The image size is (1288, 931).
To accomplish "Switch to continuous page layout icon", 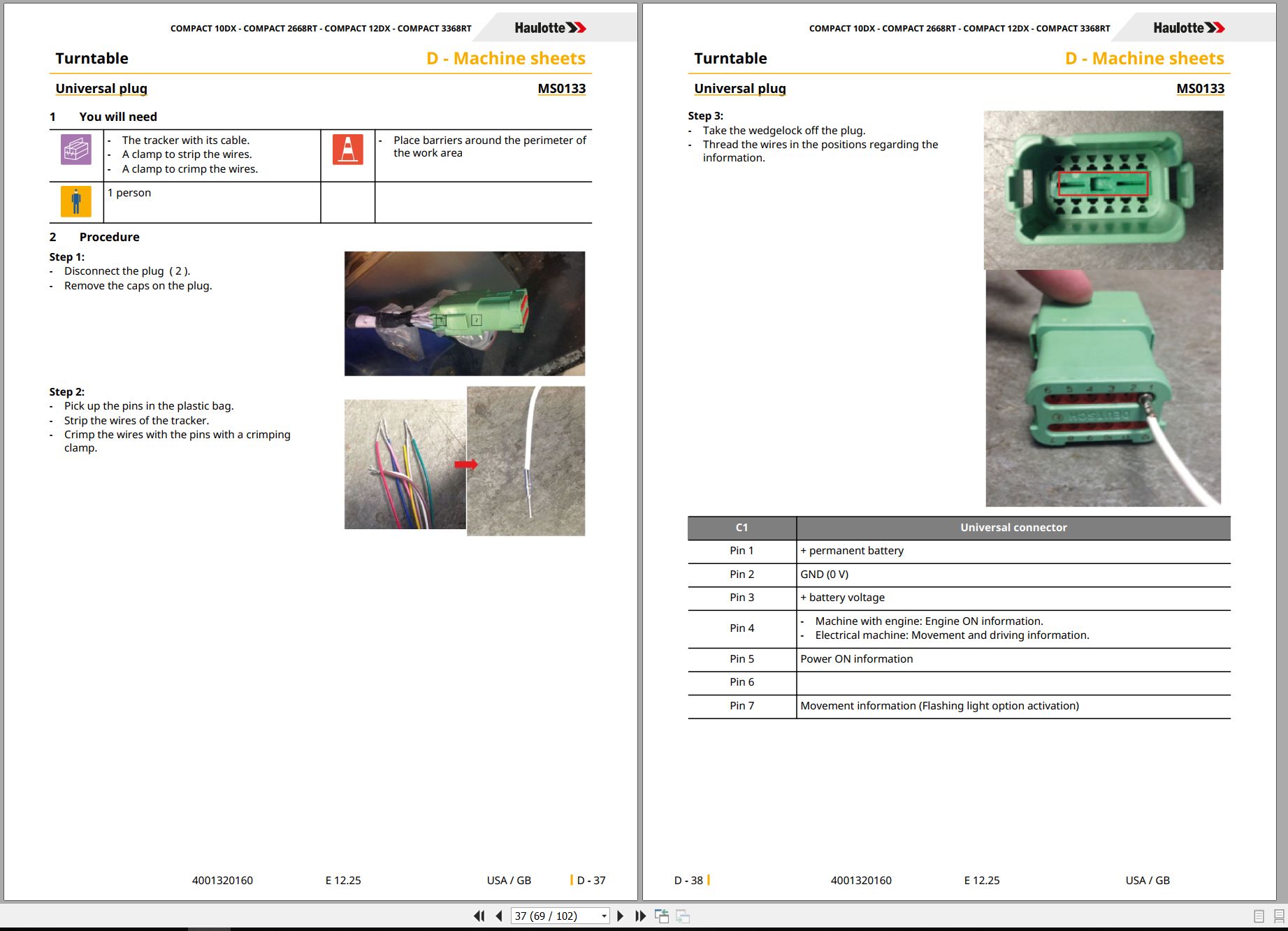I will [1279, 916].
